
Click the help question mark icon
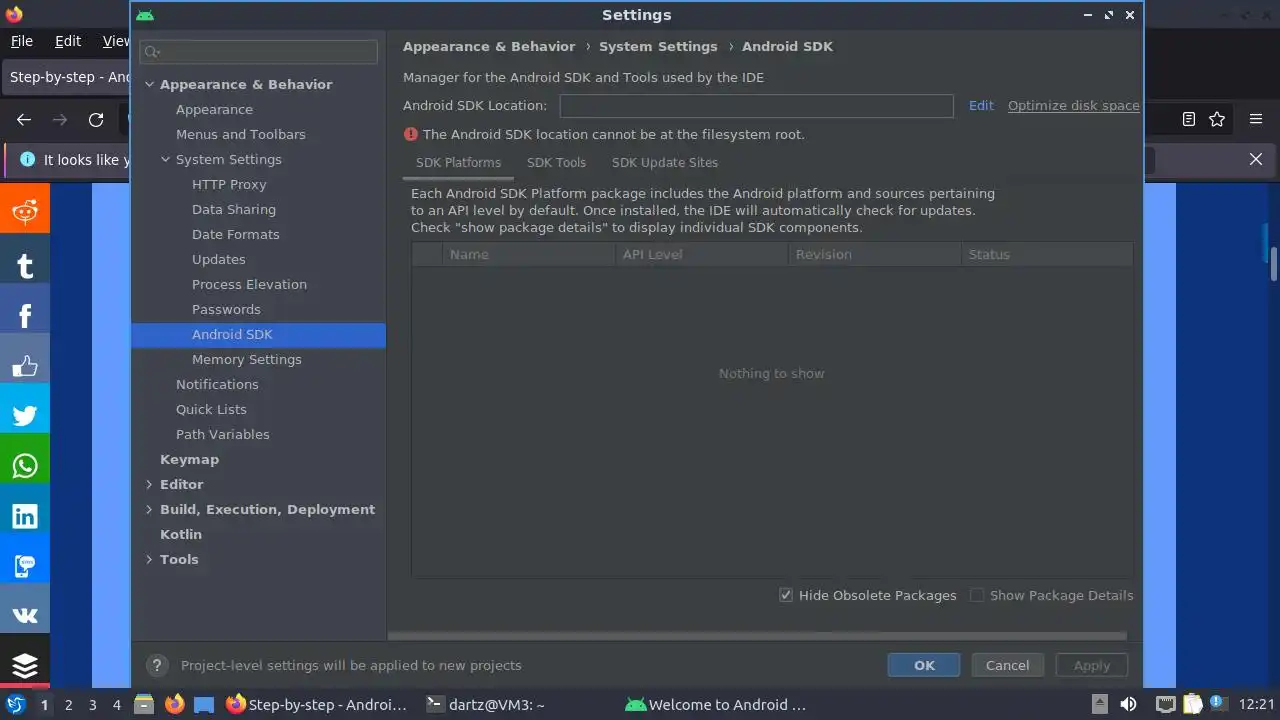pos(156,665)
